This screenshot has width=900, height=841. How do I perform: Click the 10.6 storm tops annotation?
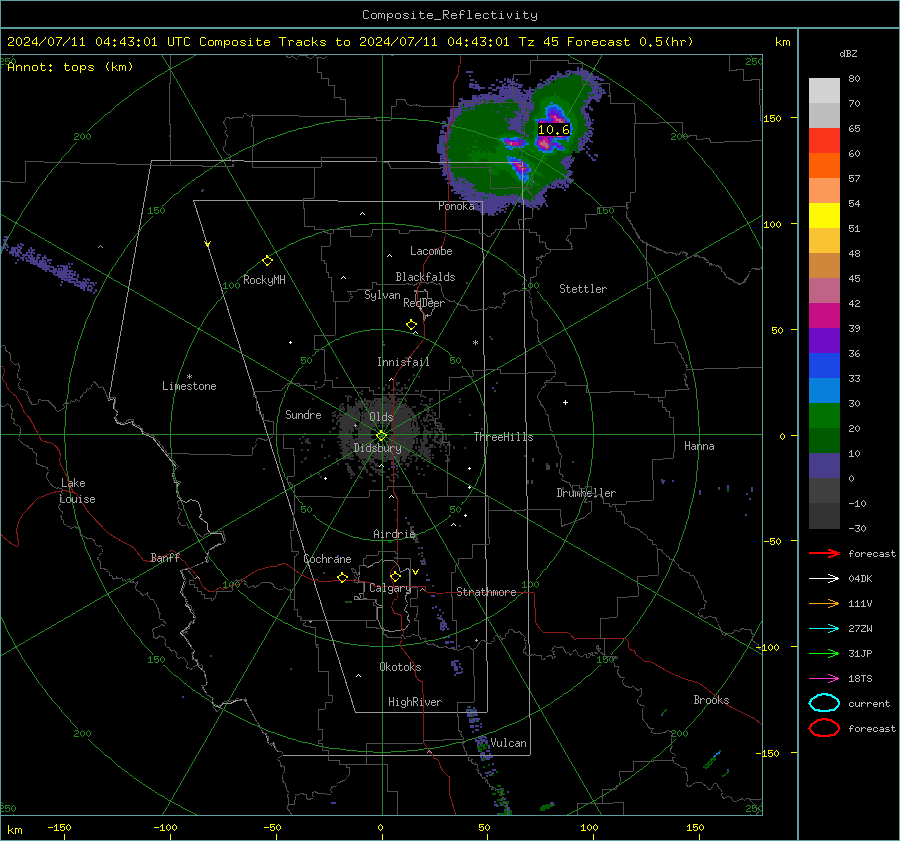[553, 130]
